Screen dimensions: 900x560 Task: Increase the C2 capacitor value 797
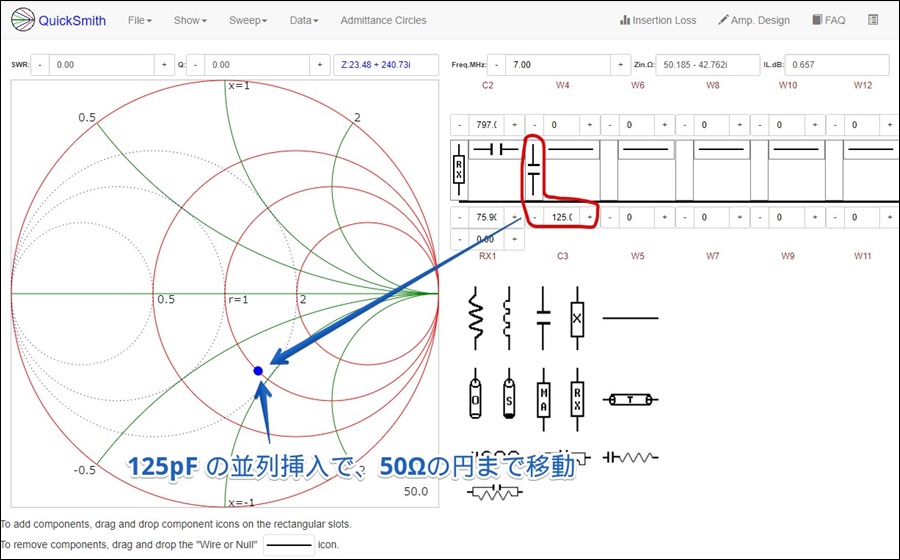click(514, 125)
